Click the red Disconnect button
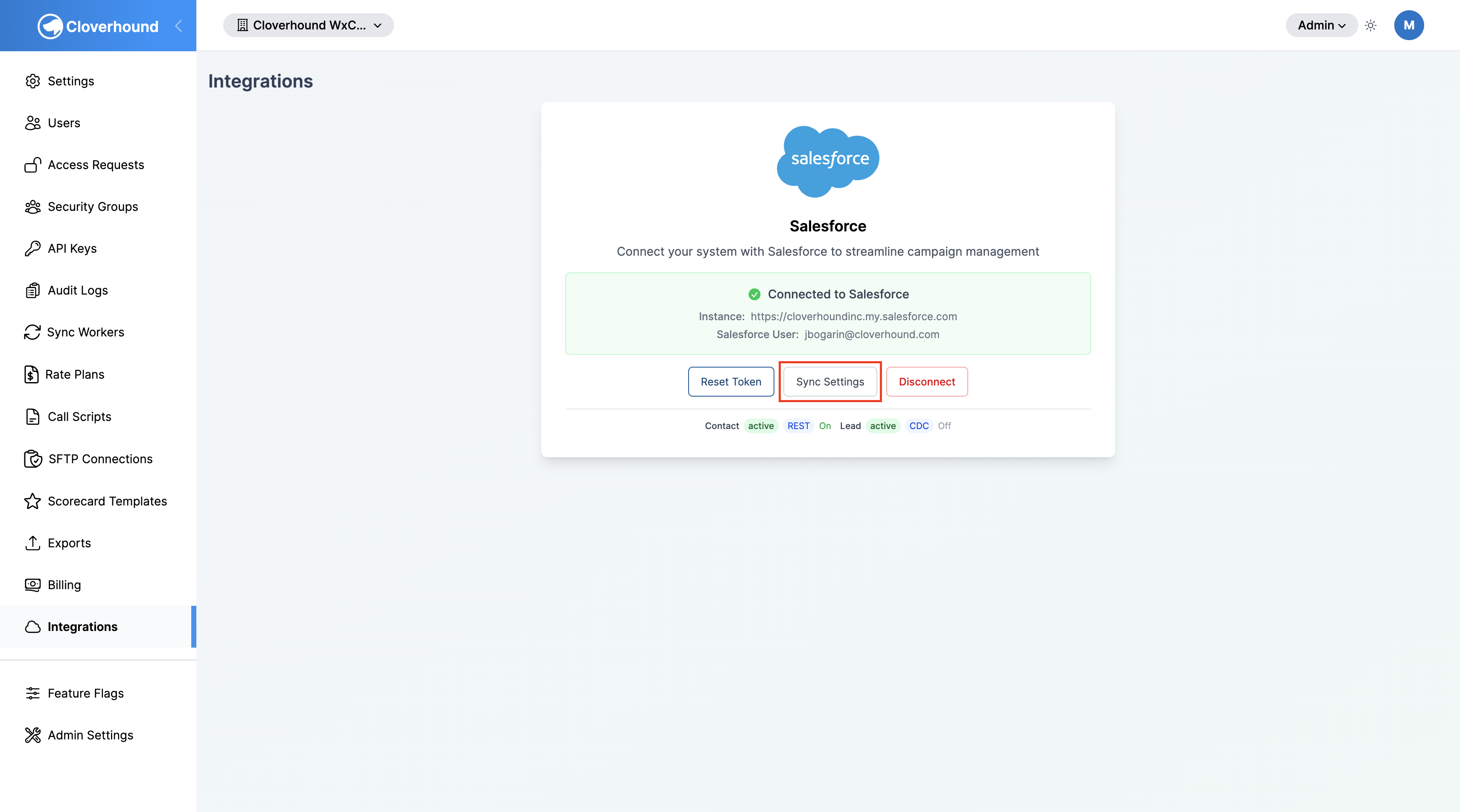1460x812 pixels. coord(927,382)
